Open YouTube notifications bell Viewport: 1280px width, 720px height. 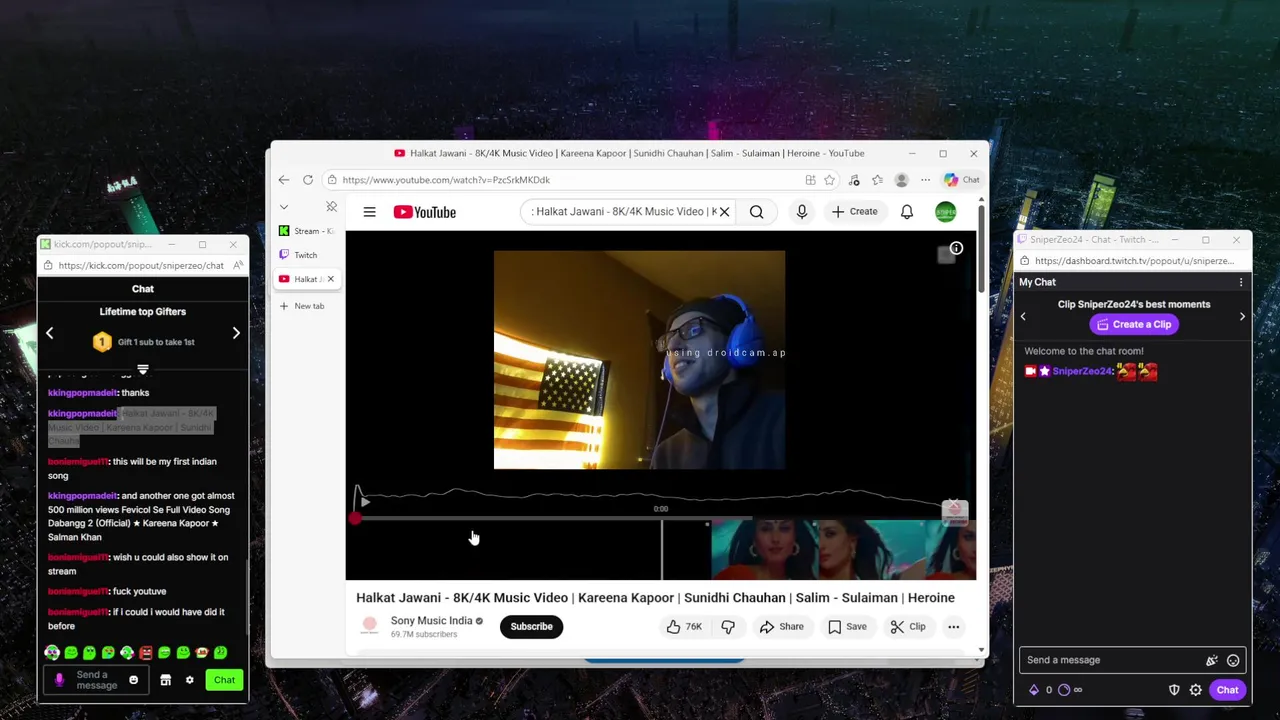[907, 212]
